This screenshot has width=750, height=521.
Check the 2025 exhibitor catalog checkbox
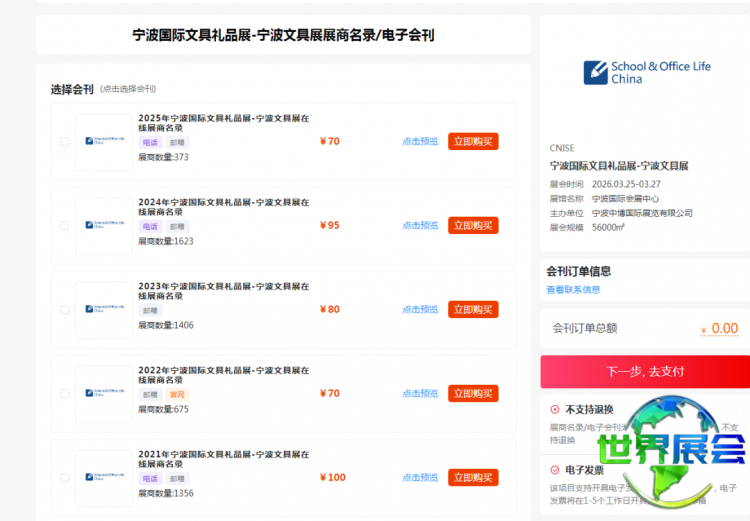[x=65, y=142]
